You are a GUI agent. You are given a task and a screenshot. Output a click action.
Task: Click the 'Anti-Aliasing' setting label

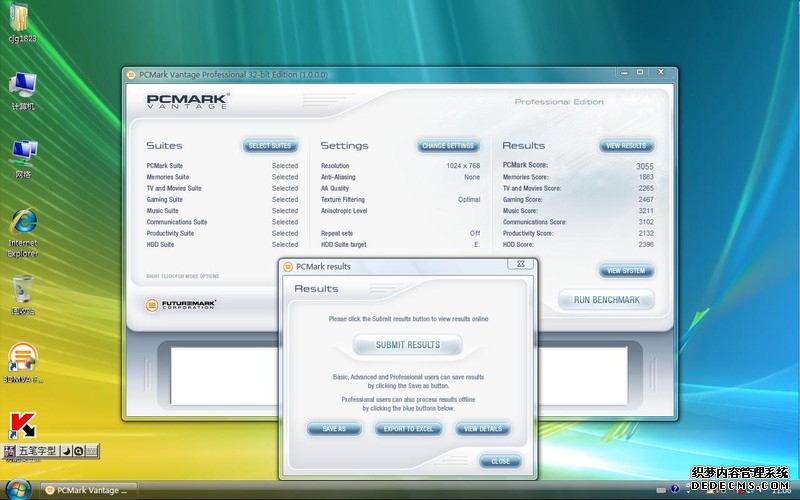(x=338, y=177)
